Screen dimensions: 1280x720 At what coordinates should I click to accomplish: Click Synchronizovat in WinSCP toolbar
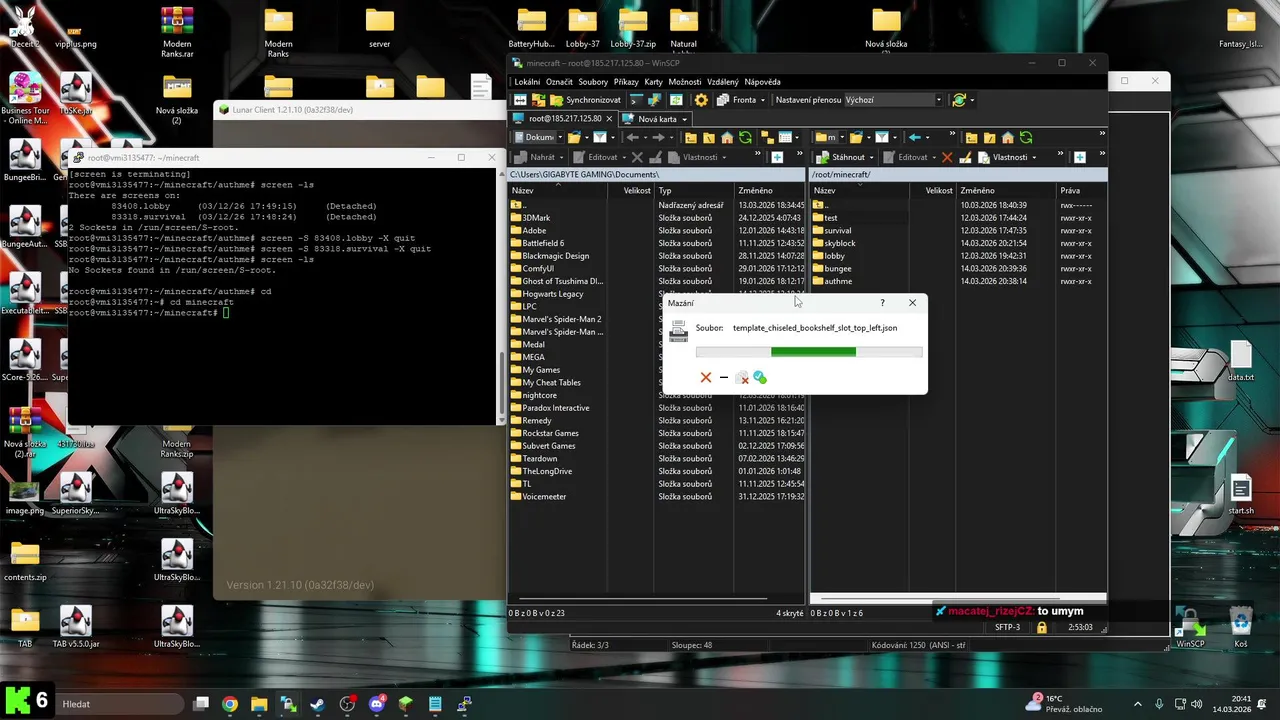pos(585,100)
